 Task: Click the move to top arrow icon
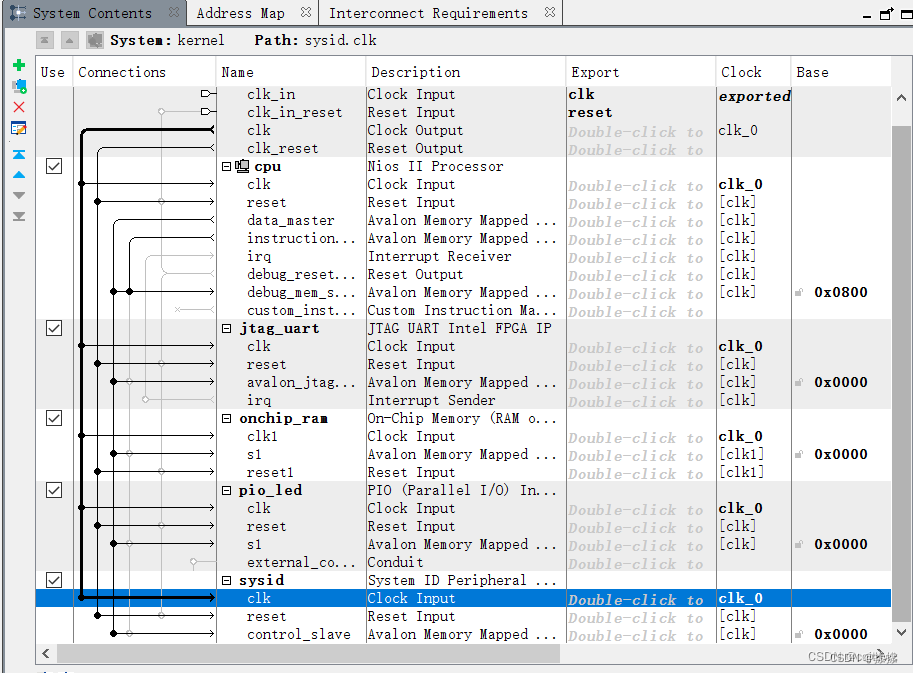coord(19,154)
